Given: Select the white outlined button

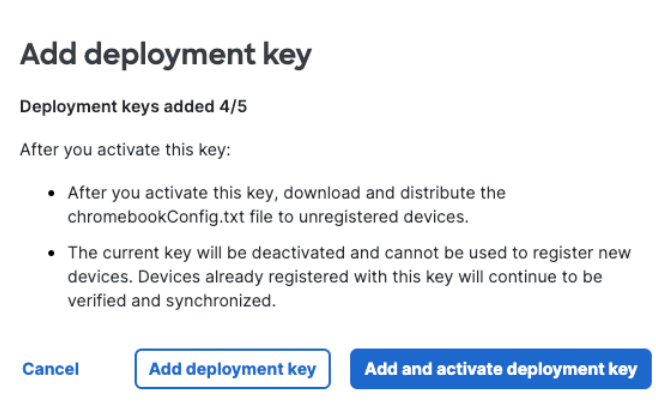Looking at the screenshot, I should (x=233, y=369).
